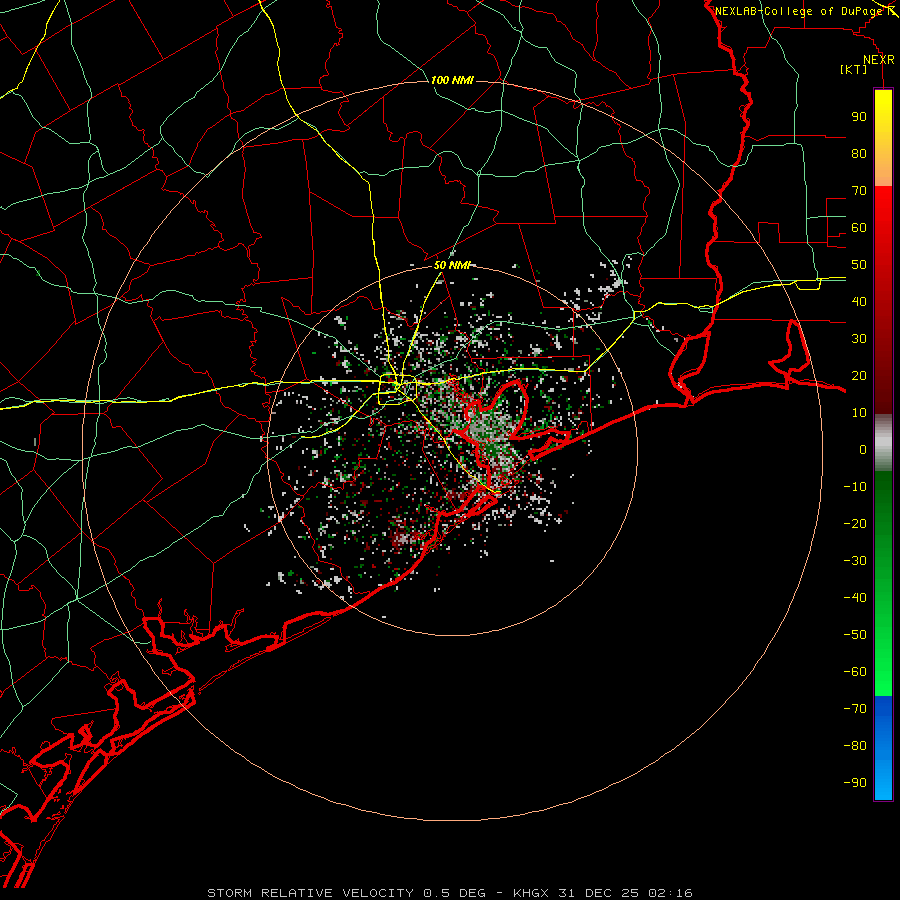
Task: Select the "0" value on the velocity scale
Action: (x=863, y=449)
